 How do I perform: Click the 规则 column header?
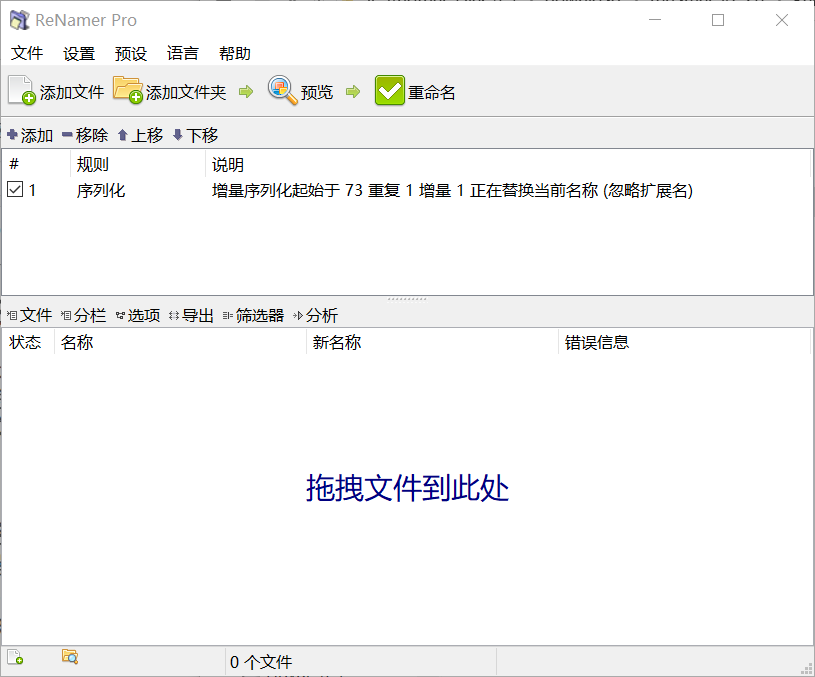138,164
